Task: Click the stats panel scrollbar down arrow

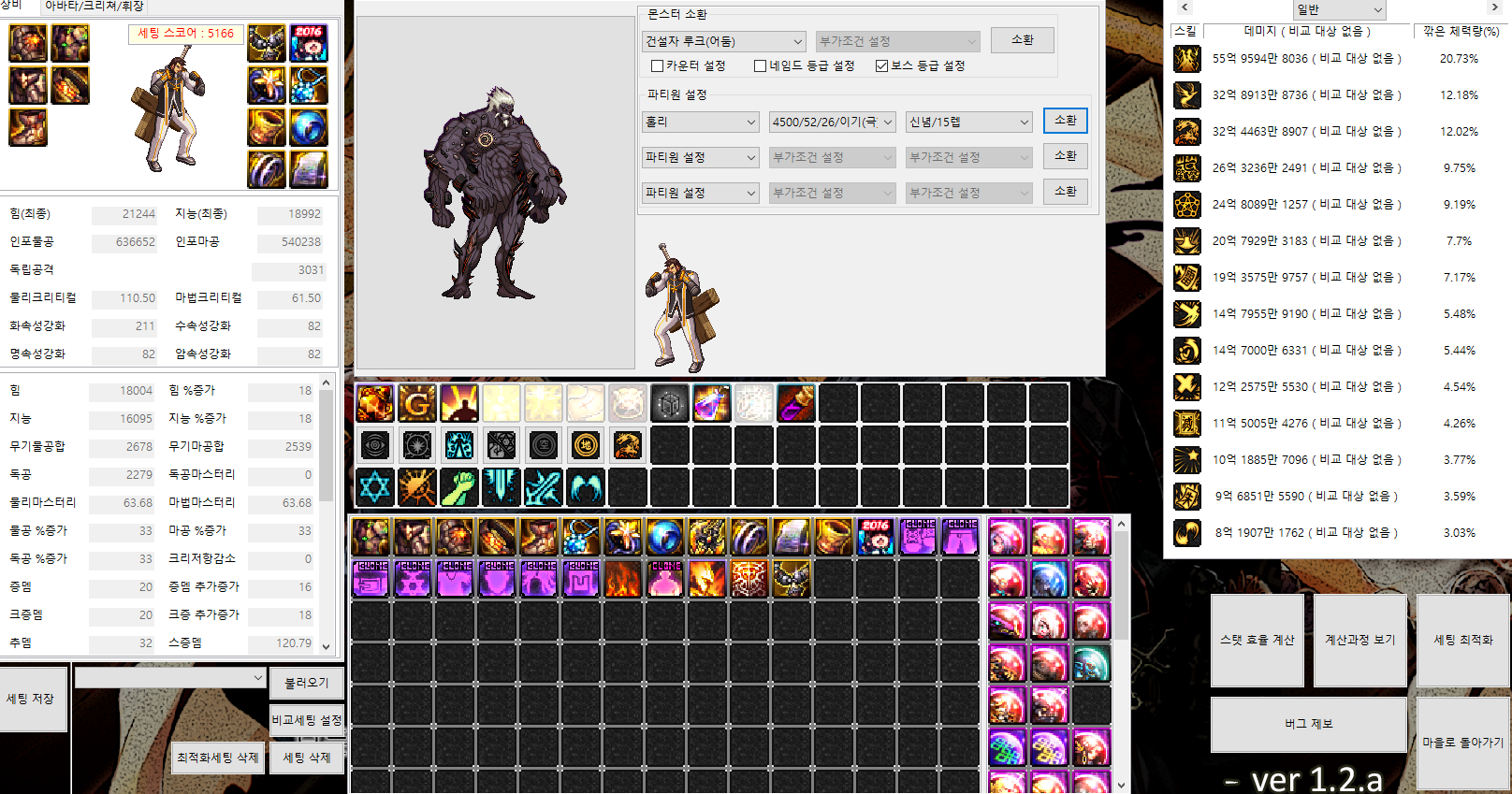Action: click(326, 646)
